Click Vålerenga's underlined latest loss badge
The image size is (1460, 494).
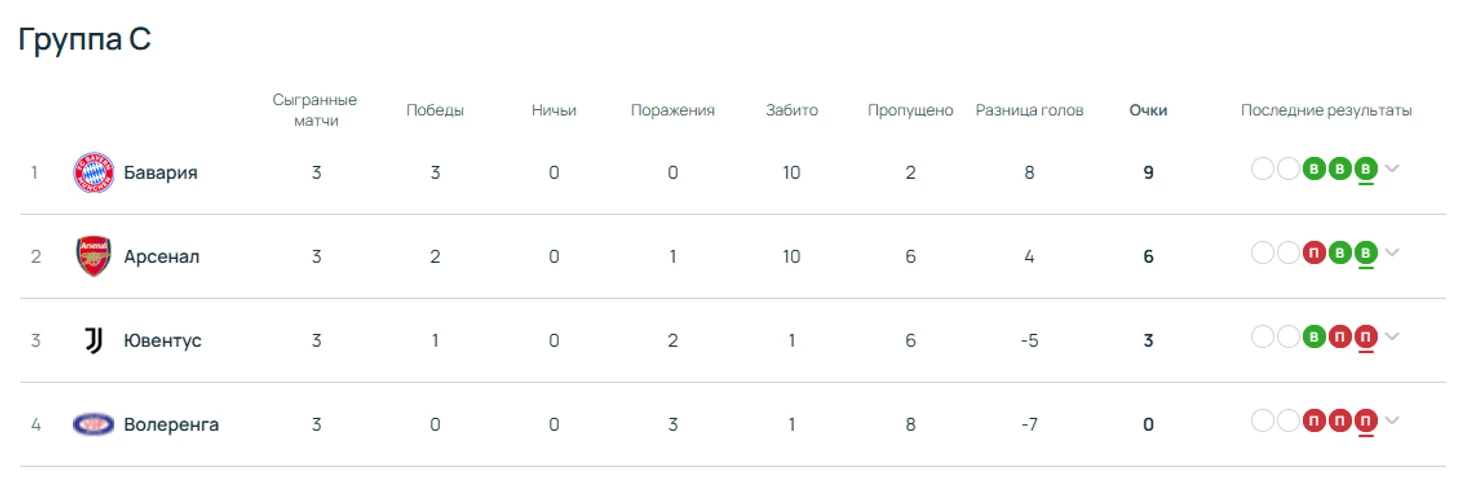1365,421
